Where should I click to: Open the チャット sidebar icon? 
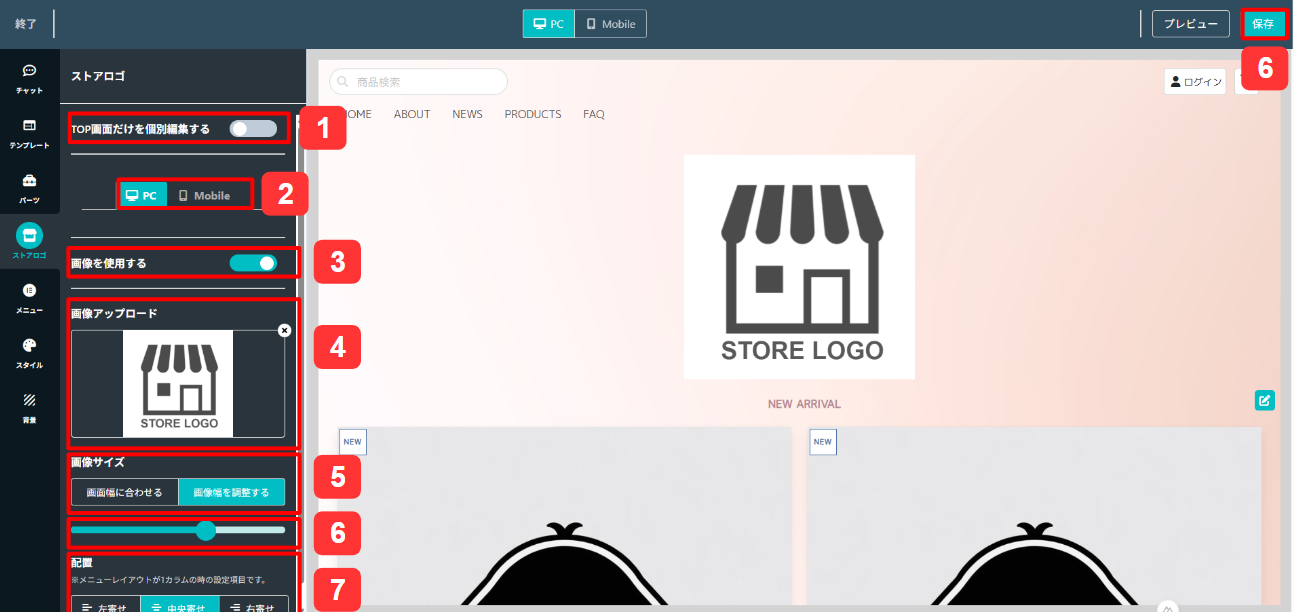tap(29, 79)
